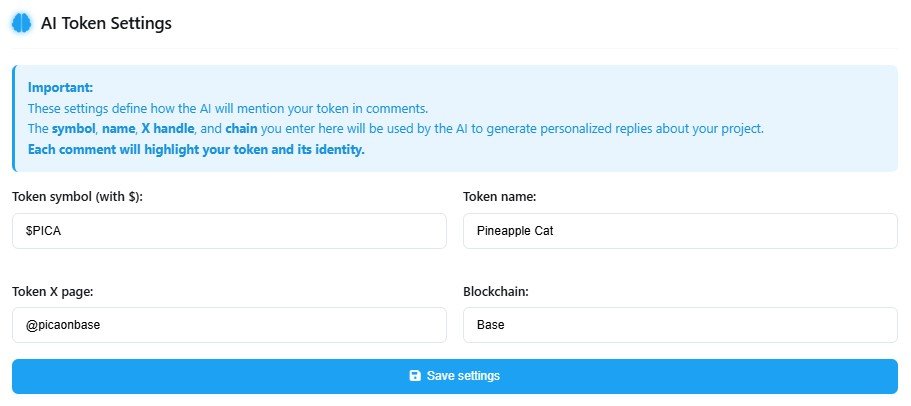Click the brain icon beside AI Token Settings
The image size is (911, 406).
coord(22,23)
